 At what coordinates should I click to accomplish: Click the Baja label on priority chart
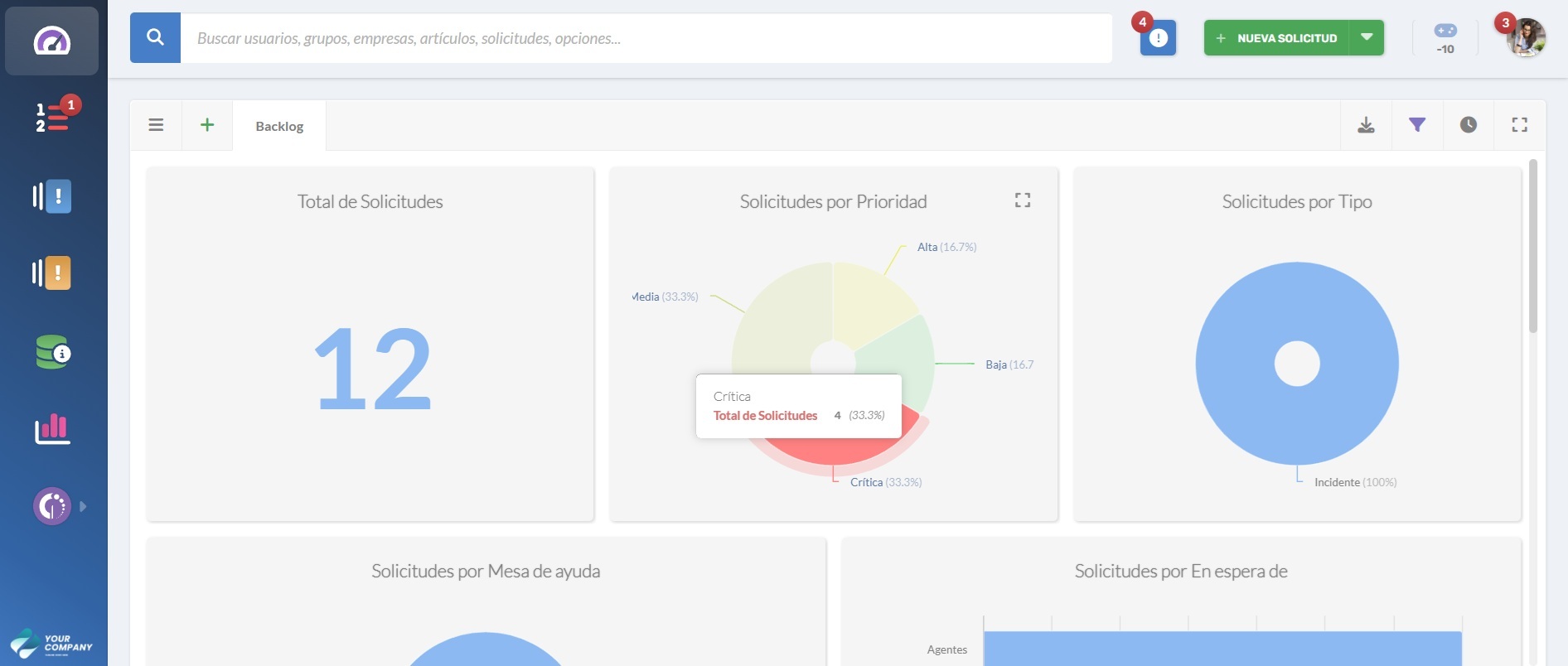(1009, 364)
